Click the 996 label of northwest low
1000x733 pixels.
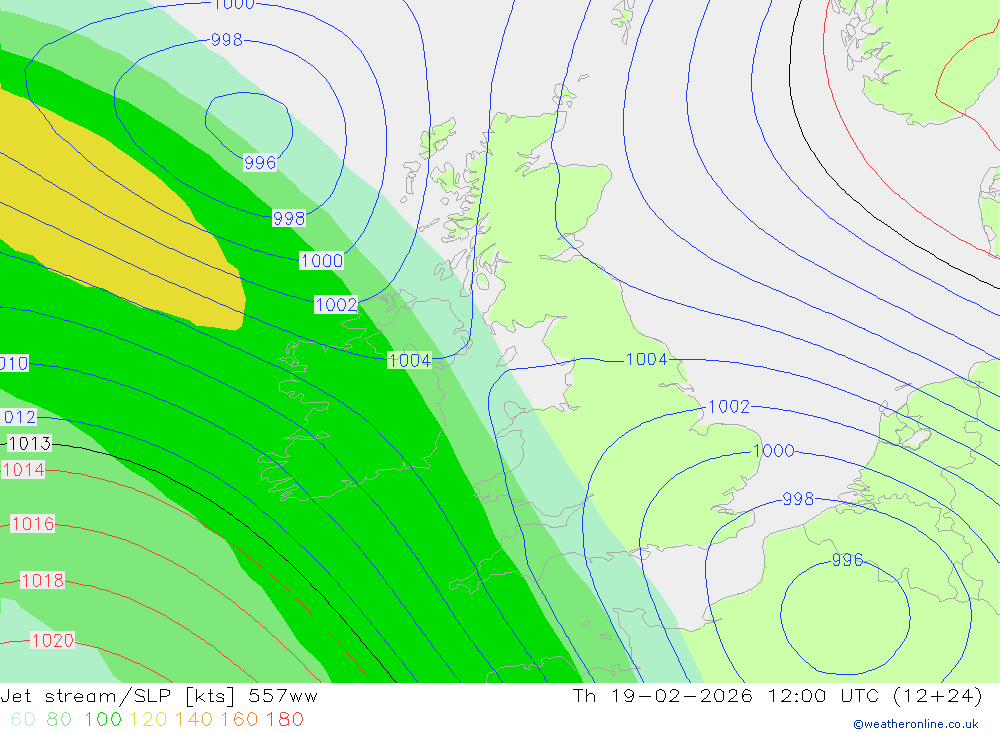click(x=260, y=163)
